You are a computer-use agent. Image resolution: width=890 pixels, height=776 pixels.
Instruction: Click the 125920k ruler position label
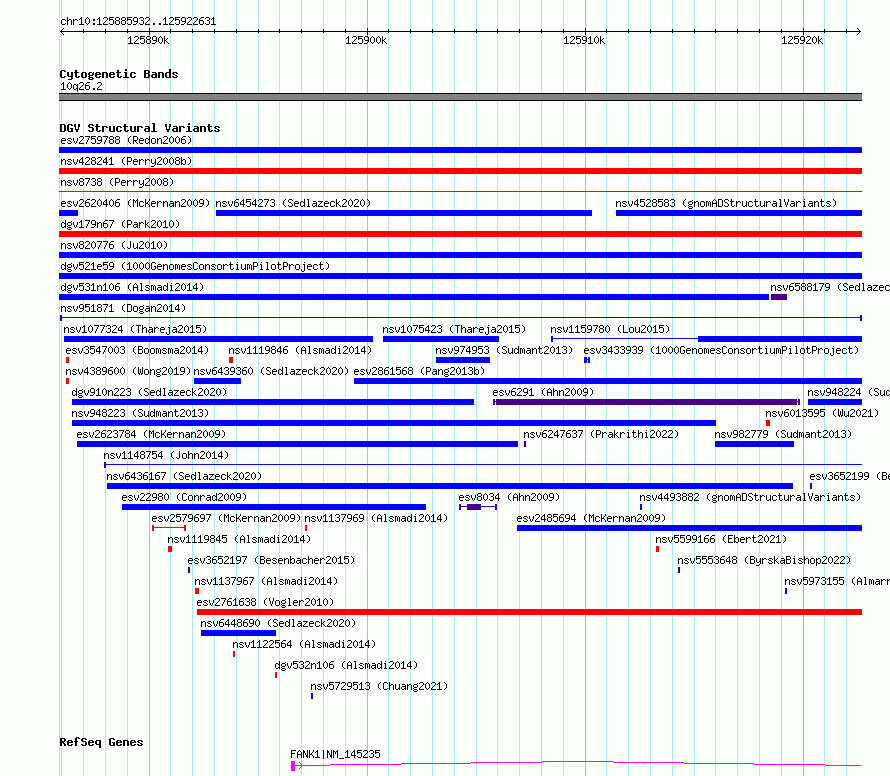(x=802, y=40)
